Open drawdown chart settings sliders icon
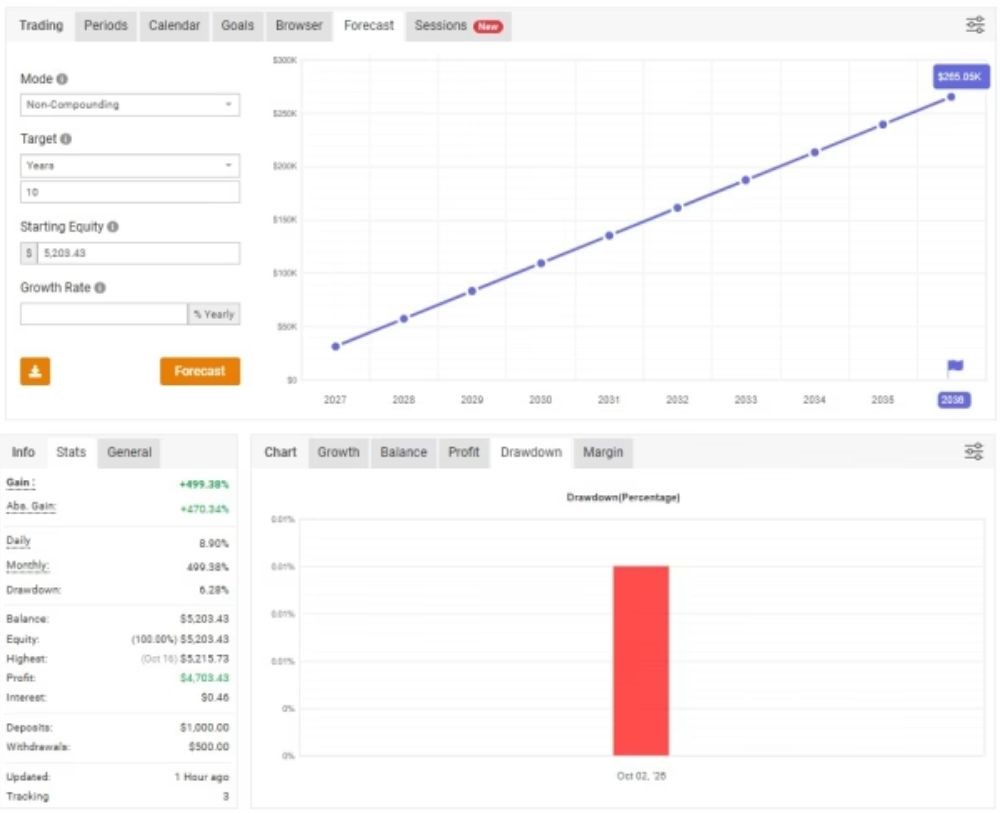Screen dimensions: 1000x813 tap(974, 451)
